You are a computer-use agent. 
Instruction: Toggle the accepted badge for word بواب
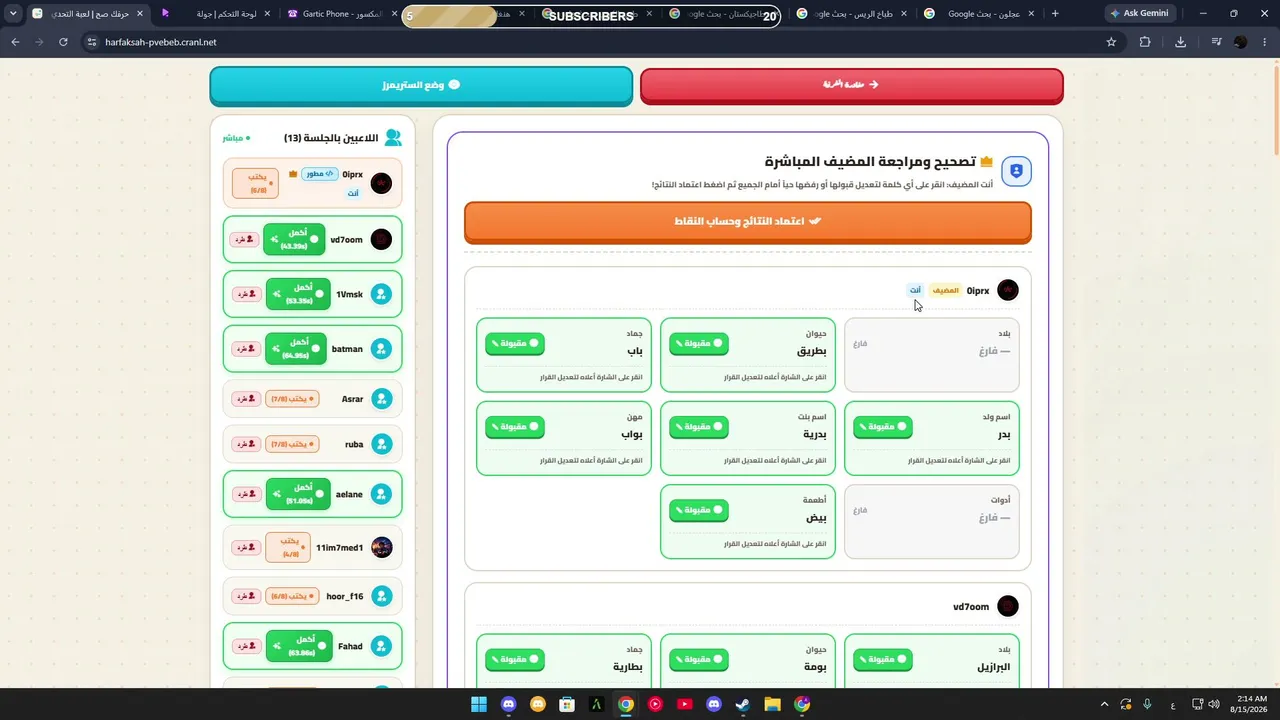[515, 427]
